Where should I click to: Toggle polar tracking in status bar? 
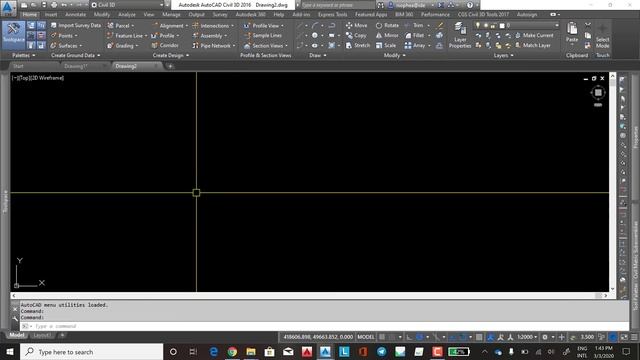click(420, 337)
